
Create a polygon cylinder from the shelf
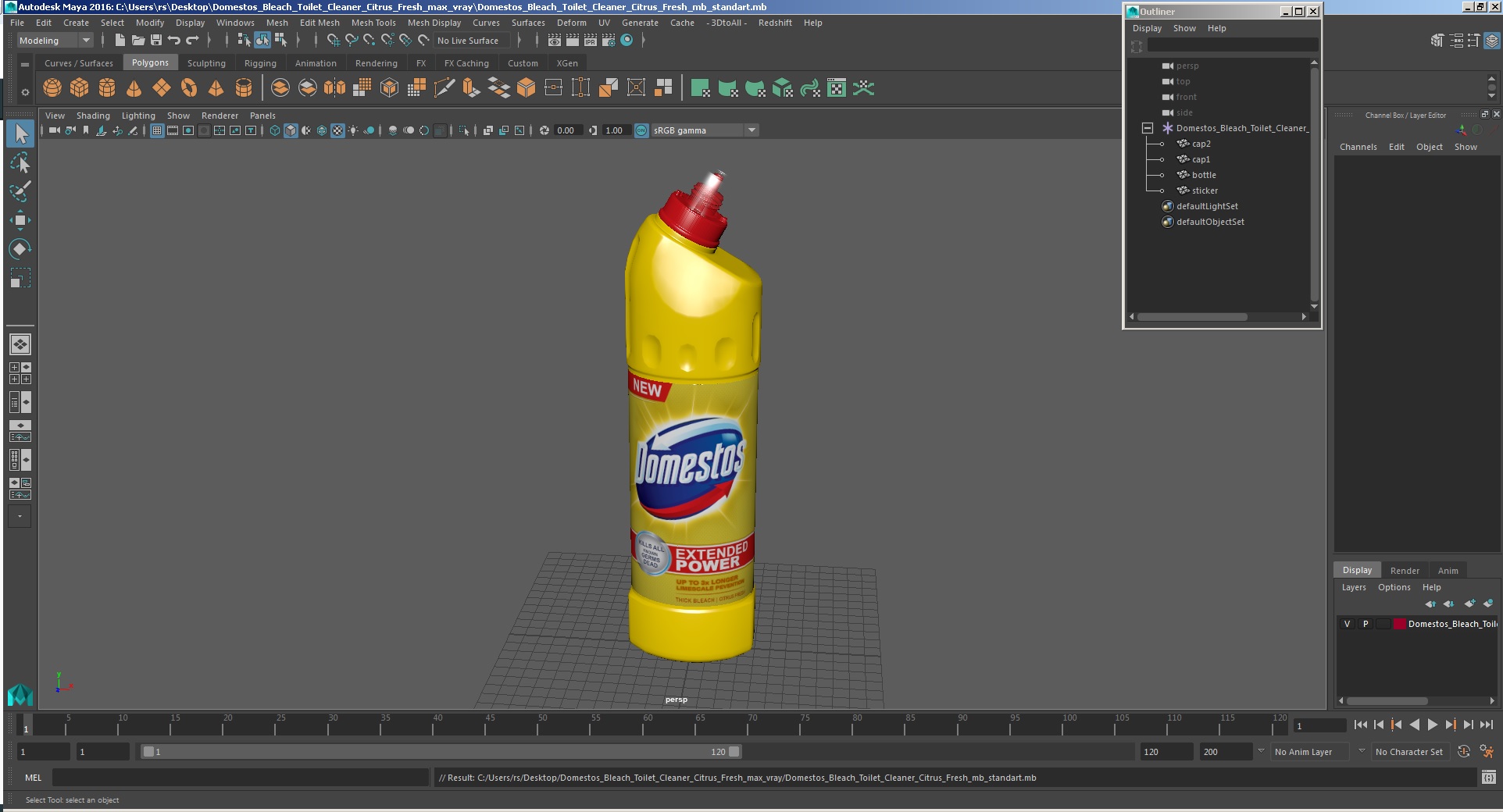point(107,88)
